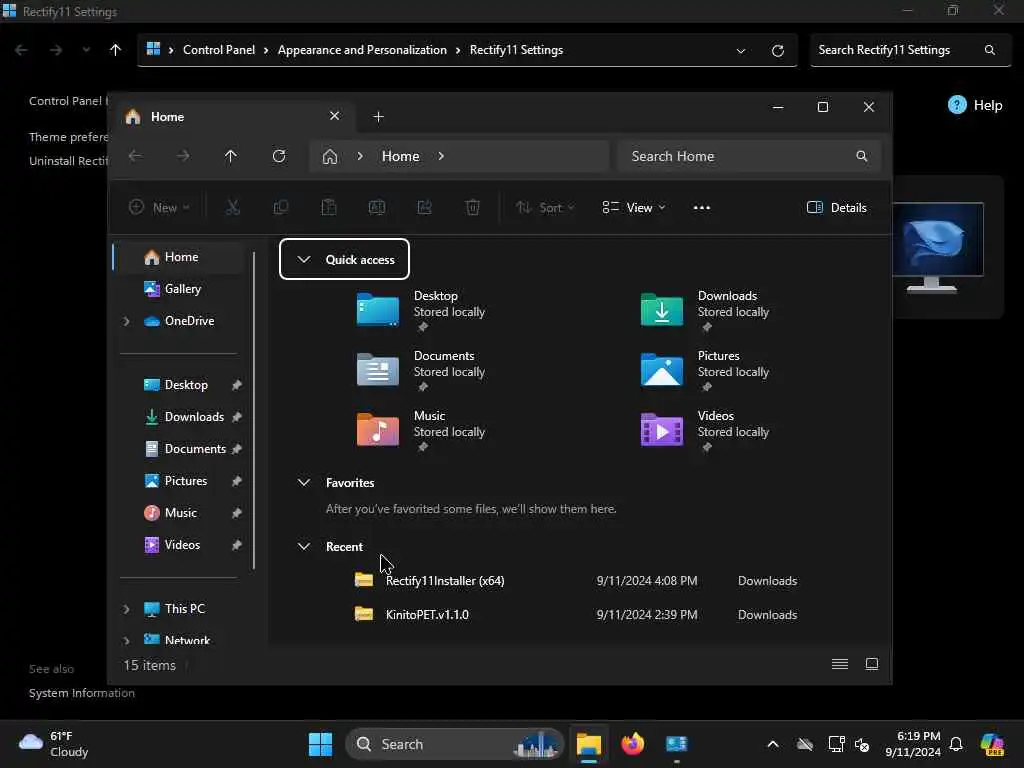Screen dimensions: 1024x768
Task: Click Home breadcrumb in Explorer address bar
Action: 400,156
